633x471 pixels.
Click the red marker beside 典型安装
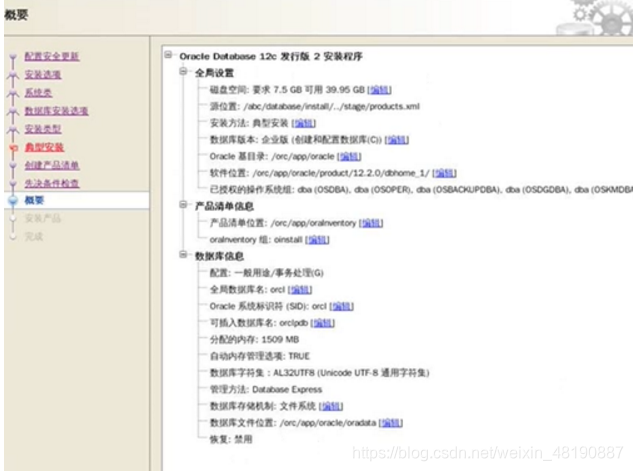[13, 148]
